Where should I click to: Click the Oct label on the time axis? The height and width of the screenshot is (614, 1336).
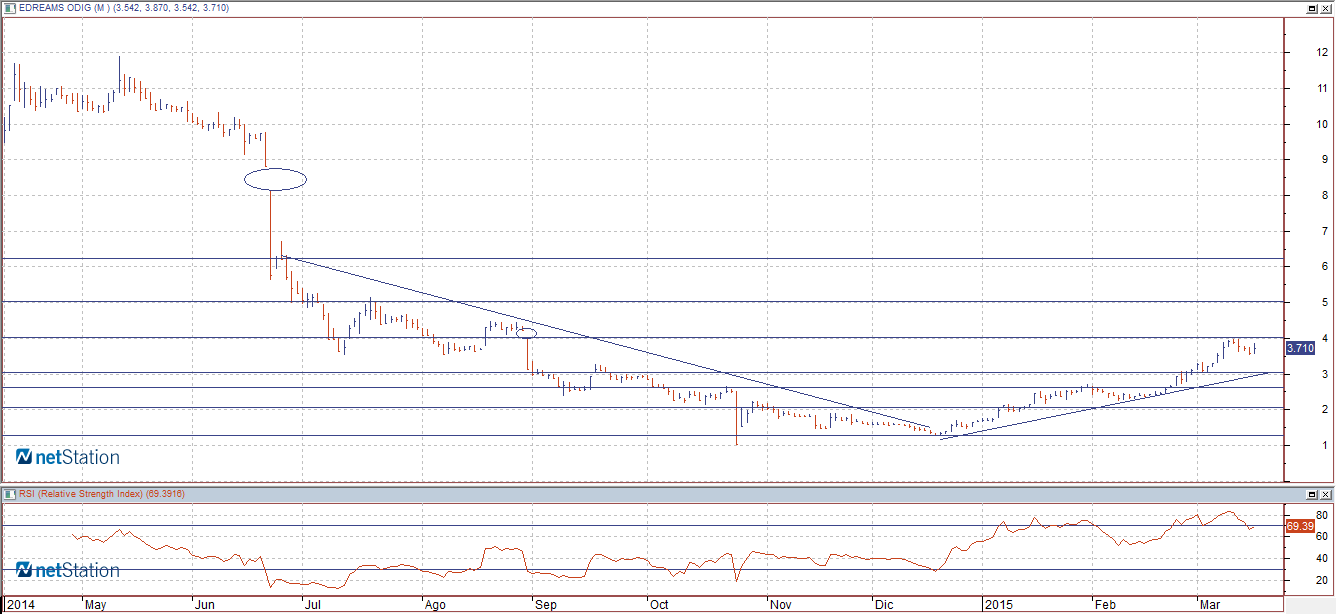coord(658,605)
